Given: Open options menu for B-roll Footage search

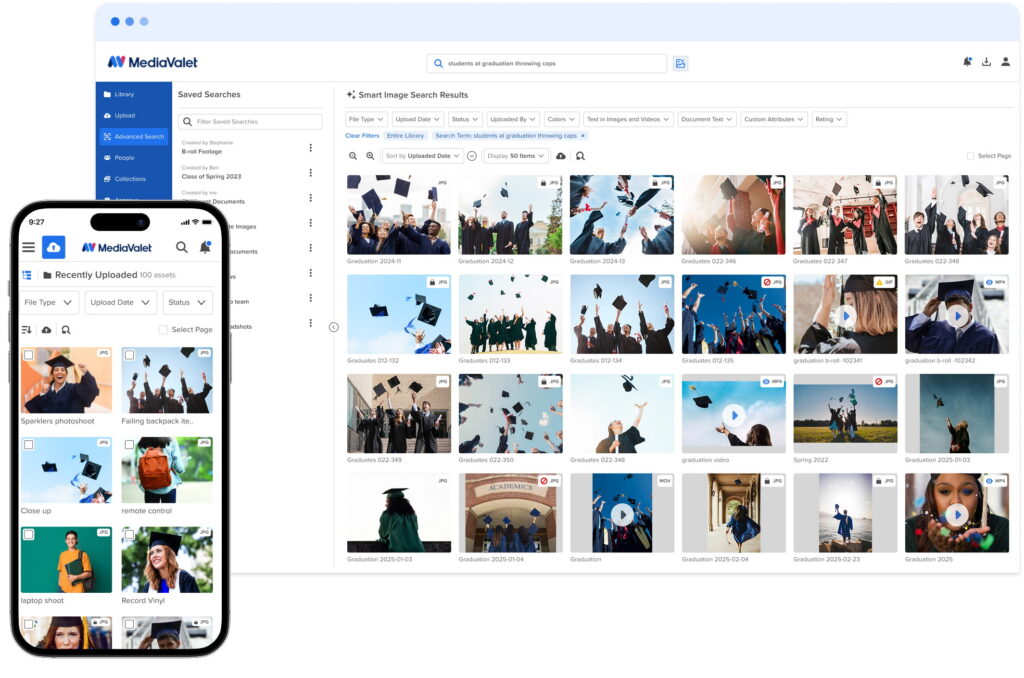Looking at the screenshot, I should pos(310,148).
